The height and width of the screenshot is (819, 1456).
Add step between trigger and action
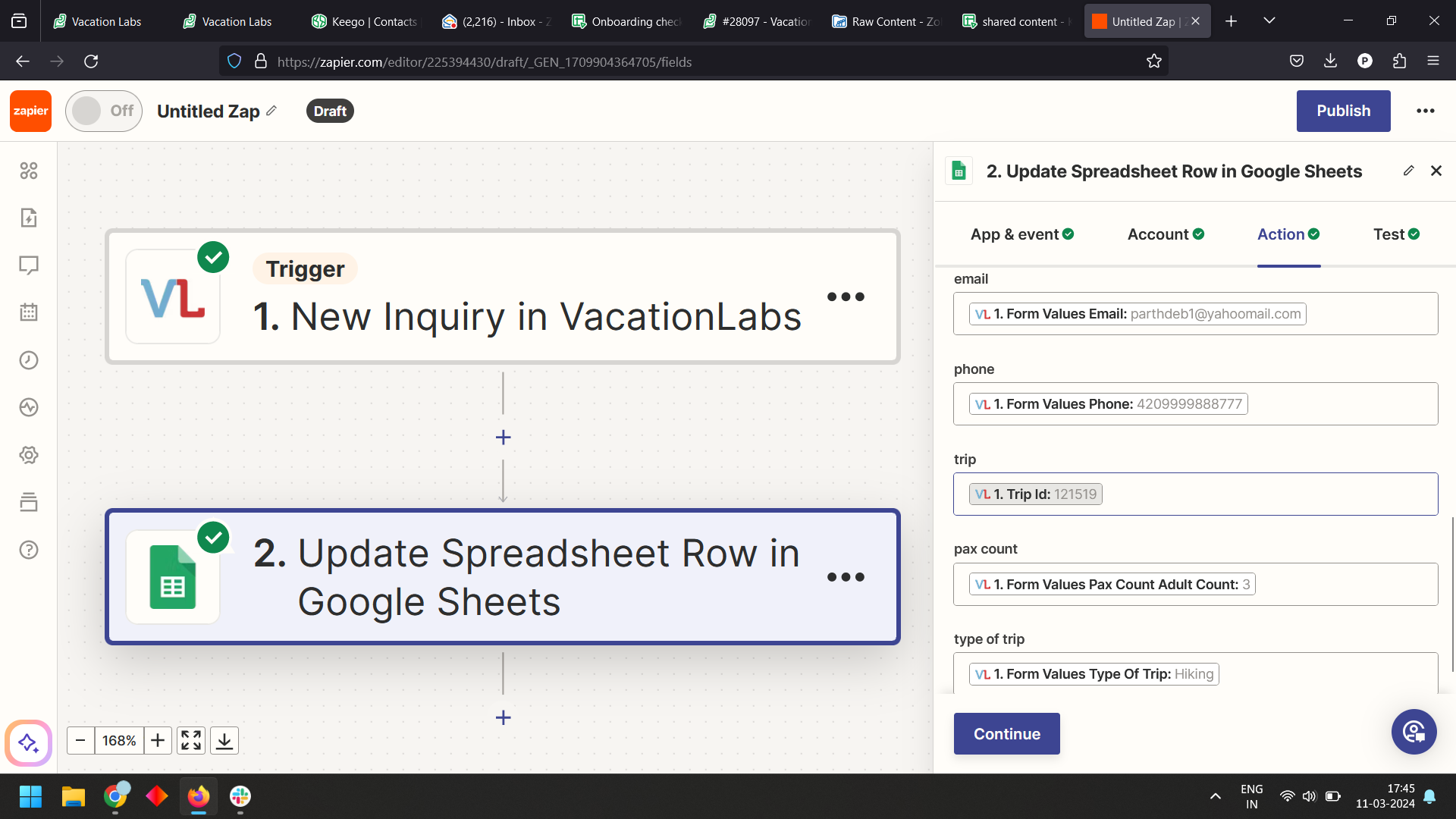[503, 438]
